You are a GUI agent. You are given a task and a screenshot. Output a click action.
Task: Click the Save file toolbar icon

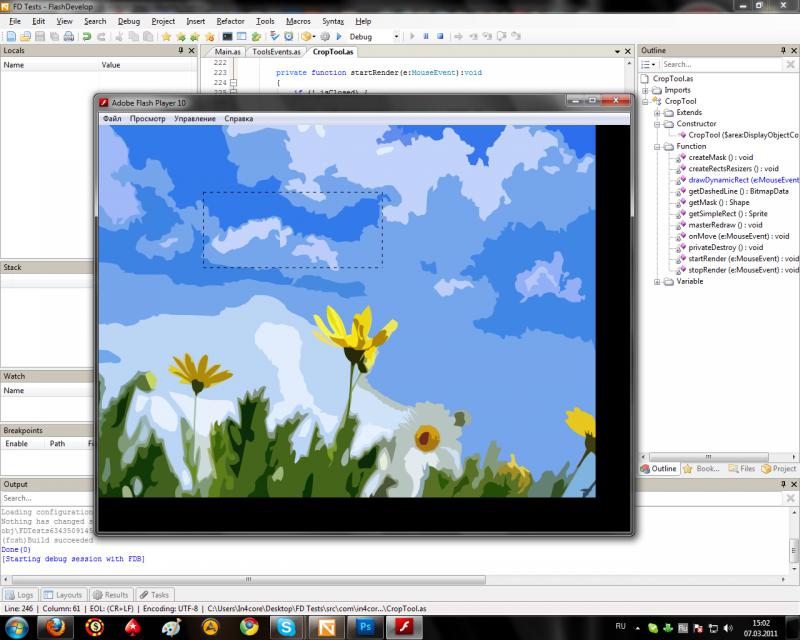tap(40, 36)
